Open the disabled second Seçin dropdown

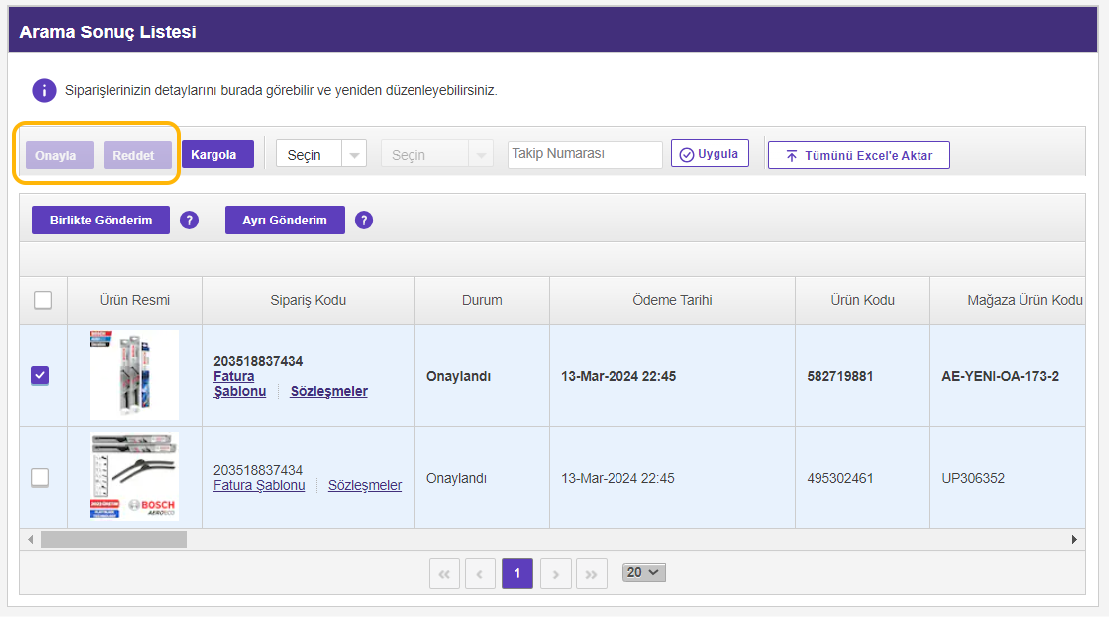point(436,155)
